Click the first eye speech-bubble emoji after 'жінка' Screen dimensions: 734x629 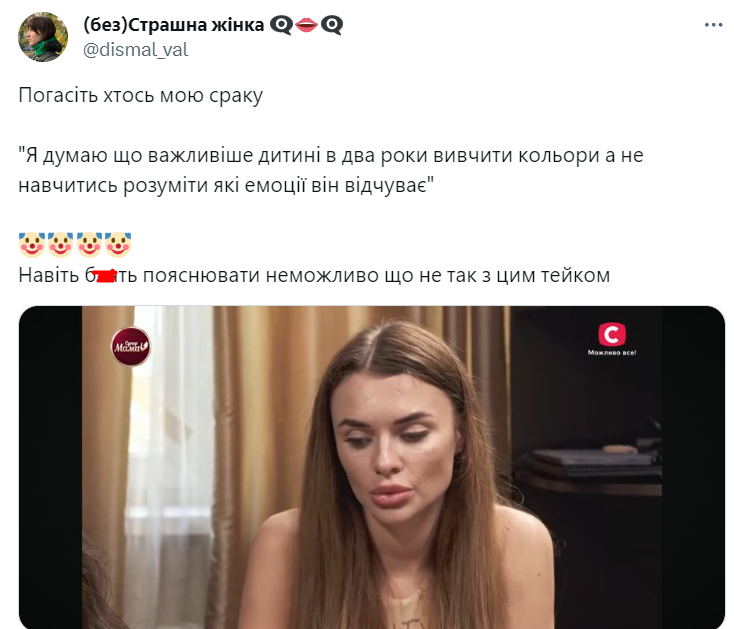281,25
